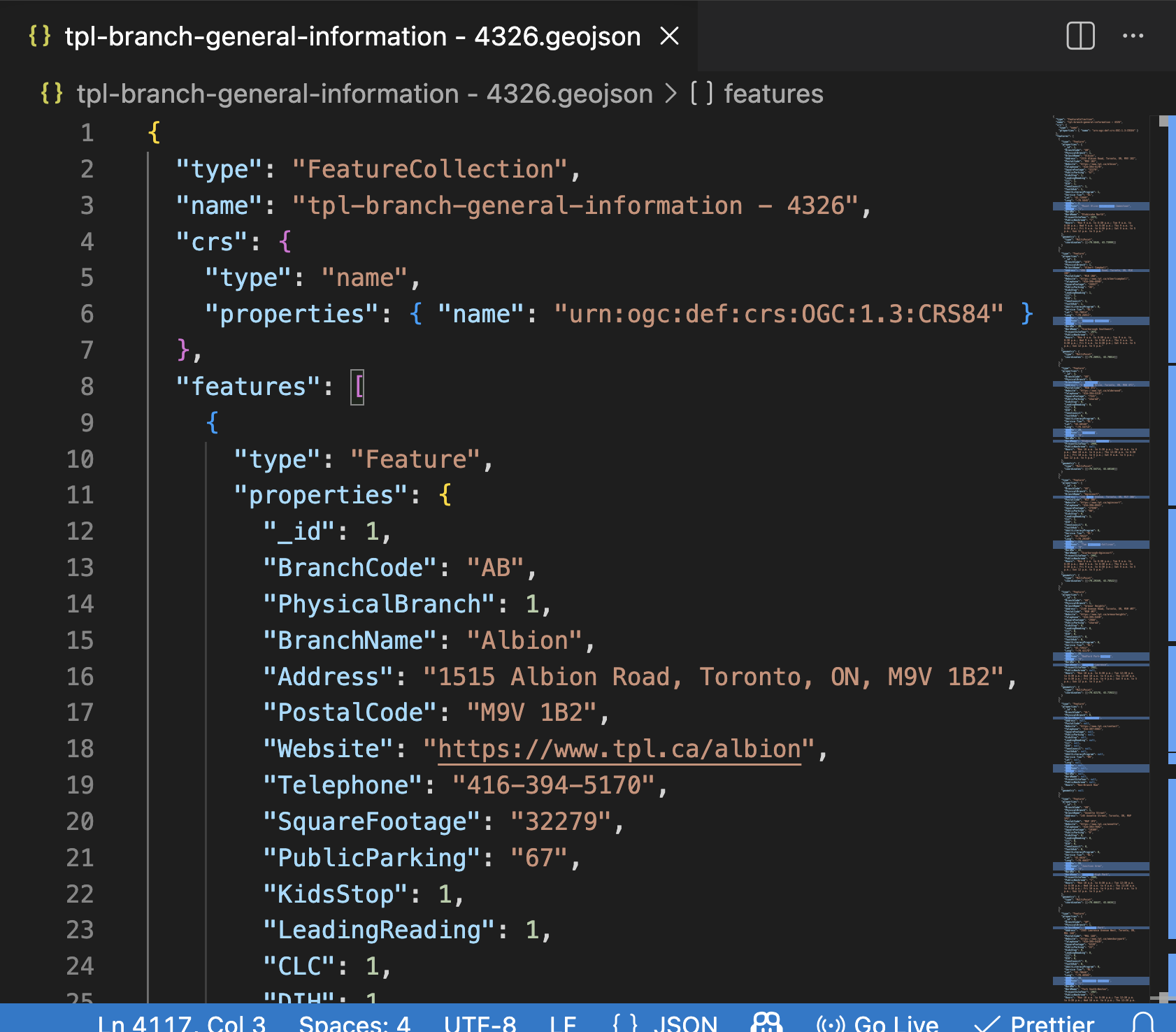Click the "M9V 1B2" PostalCode value

[531, 712]
